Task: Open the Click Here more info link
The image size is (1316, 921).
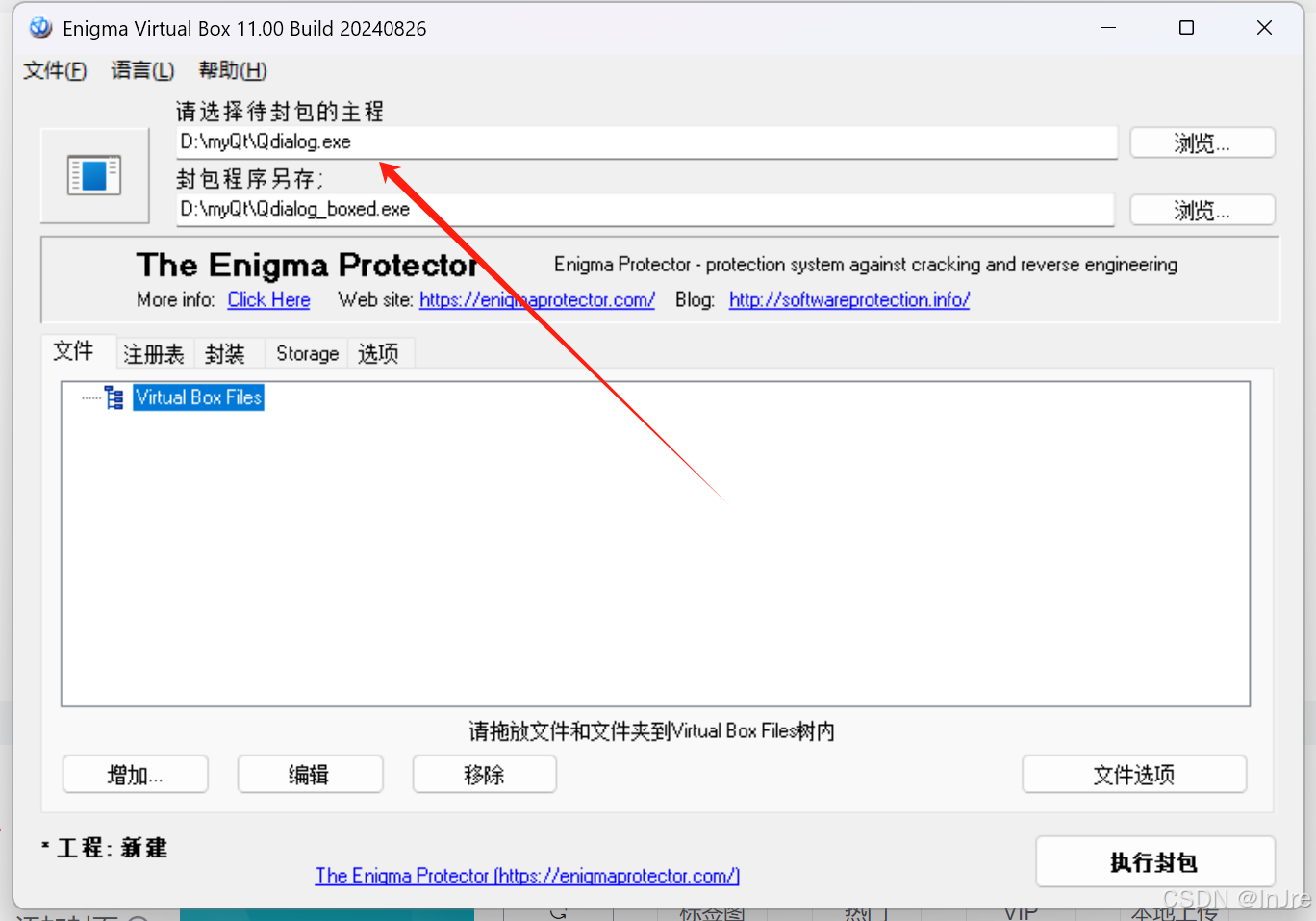Action: pyautogui.click(x=268, y=300)
